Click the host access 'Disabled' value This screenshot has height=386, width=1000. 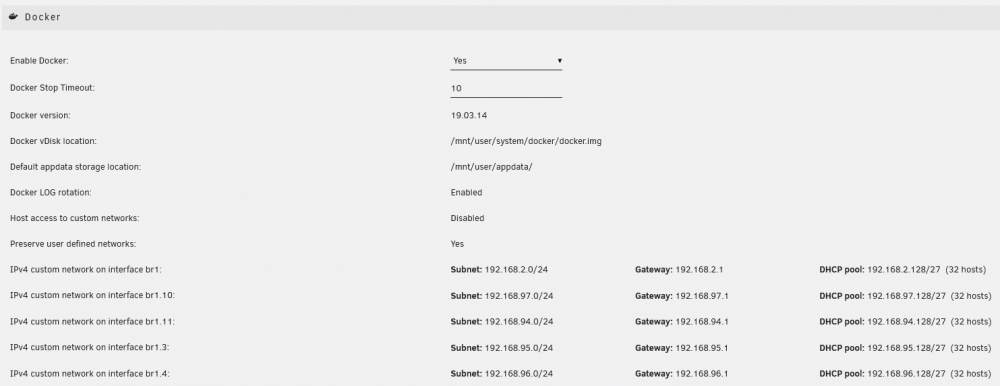[x=467, y=218]
